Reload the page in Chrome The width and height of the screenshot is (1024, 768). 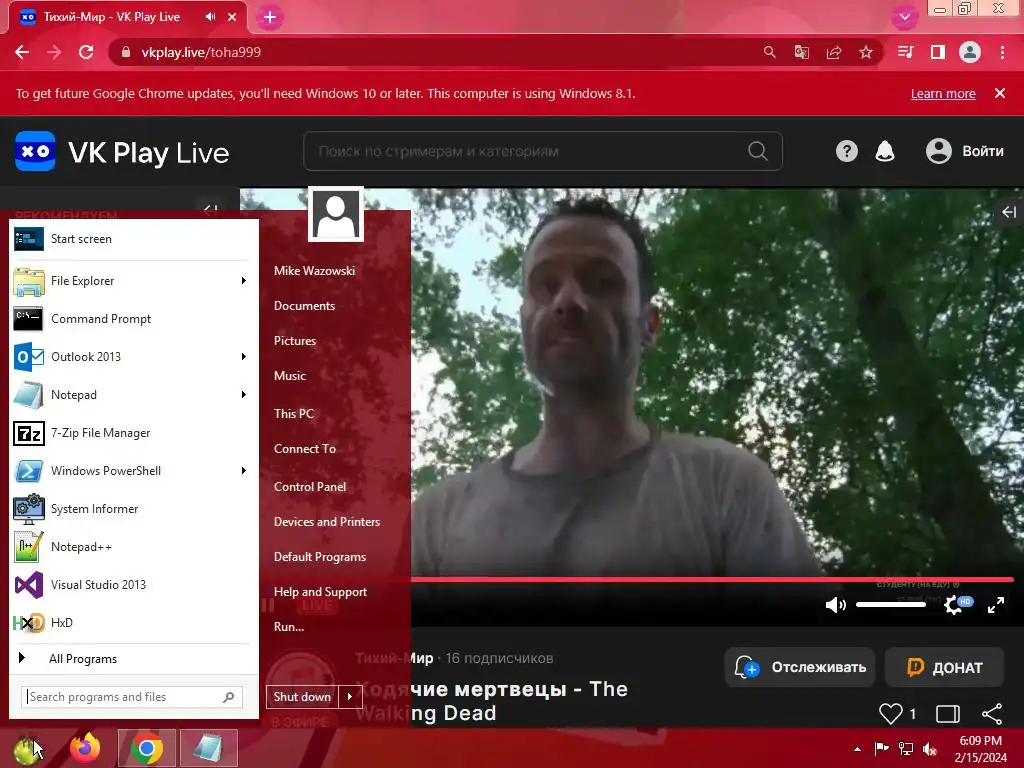(x=86, y=52)
